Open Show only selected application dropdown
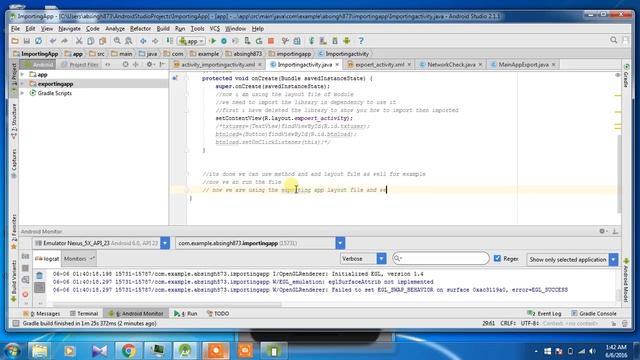Viewport: 640px width, 360px height. coord(613,260)
